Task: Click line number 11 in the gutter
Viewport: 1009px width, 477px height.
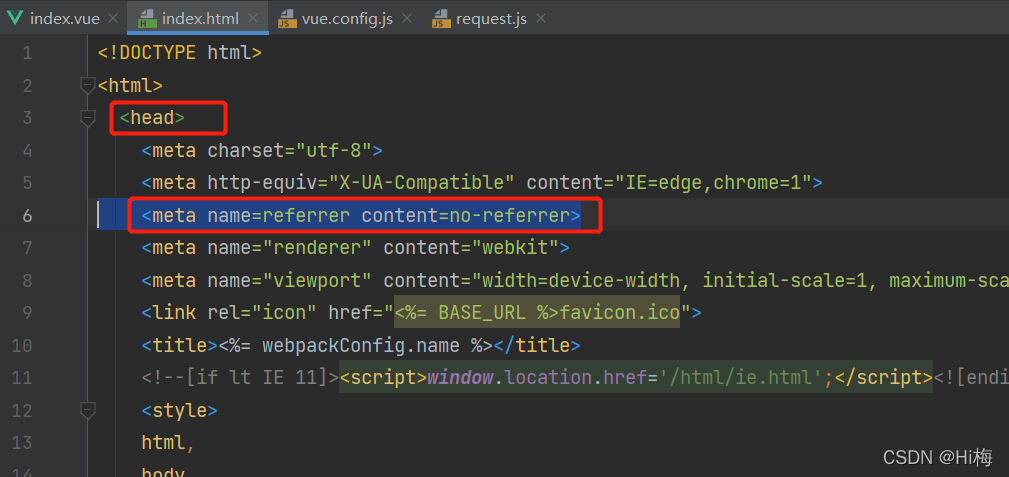Action: 21,378
